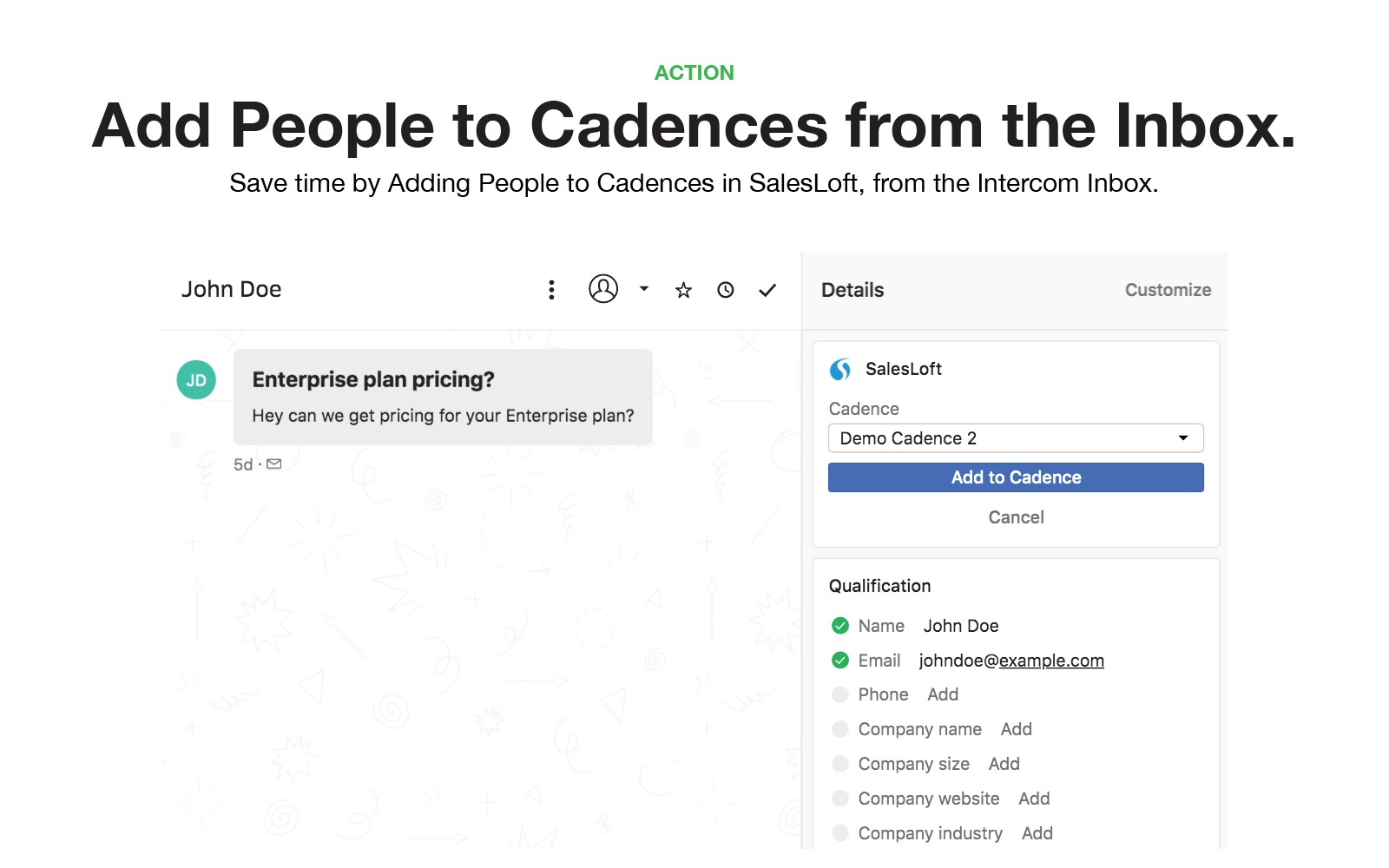
Task: Click the email envelope icon below message
Action: pos(274,464)
